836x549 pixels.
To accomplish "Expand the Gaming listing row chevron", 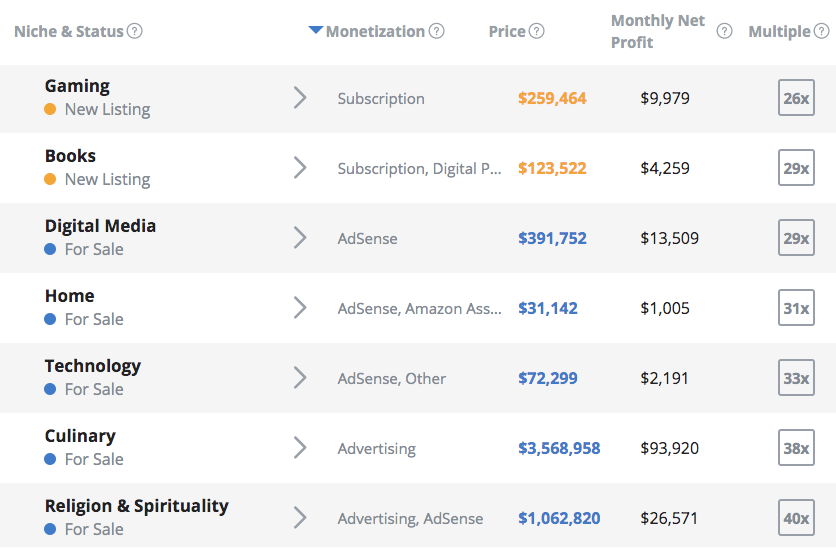I will coord(299,98).
